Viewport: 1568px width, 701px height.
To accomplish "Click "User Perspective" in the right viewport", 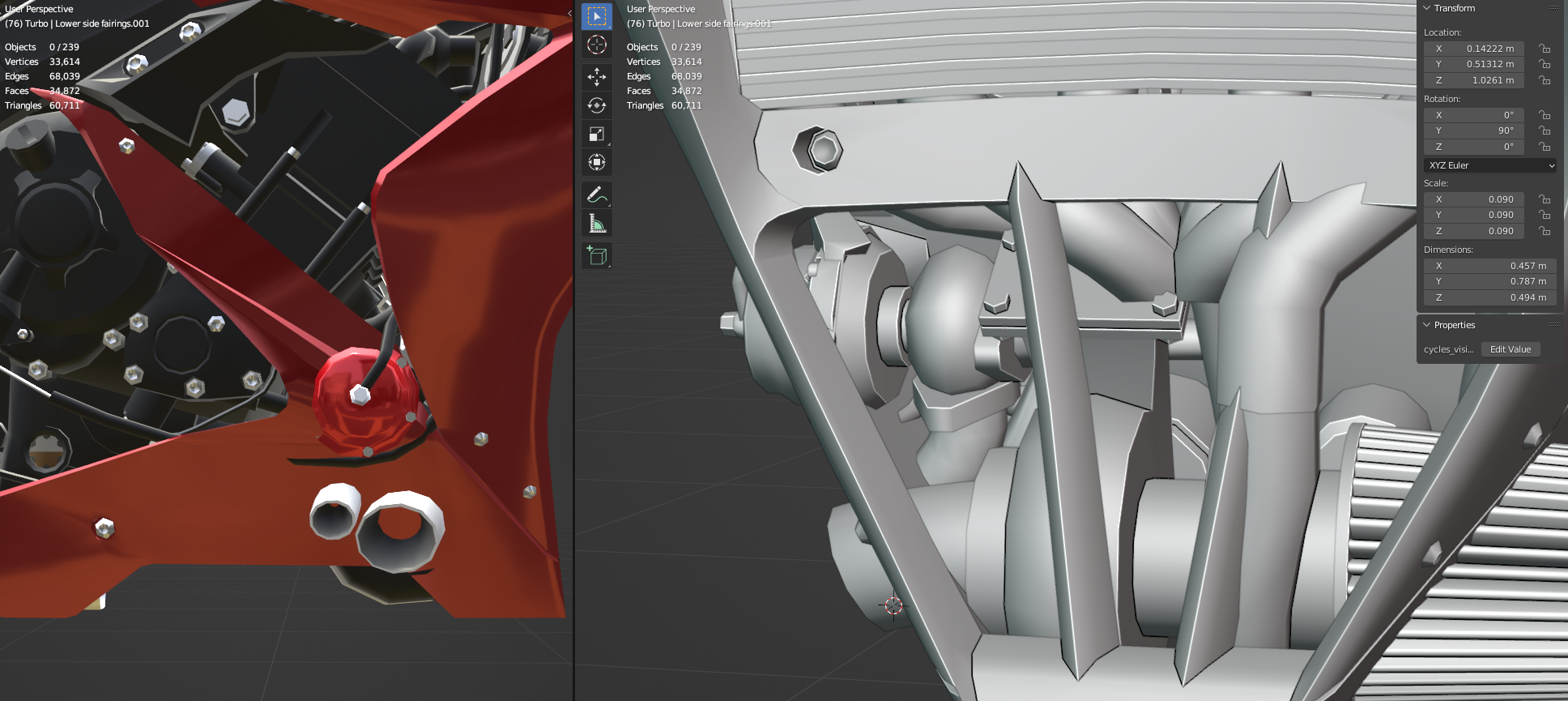I will tap(661, 9).
